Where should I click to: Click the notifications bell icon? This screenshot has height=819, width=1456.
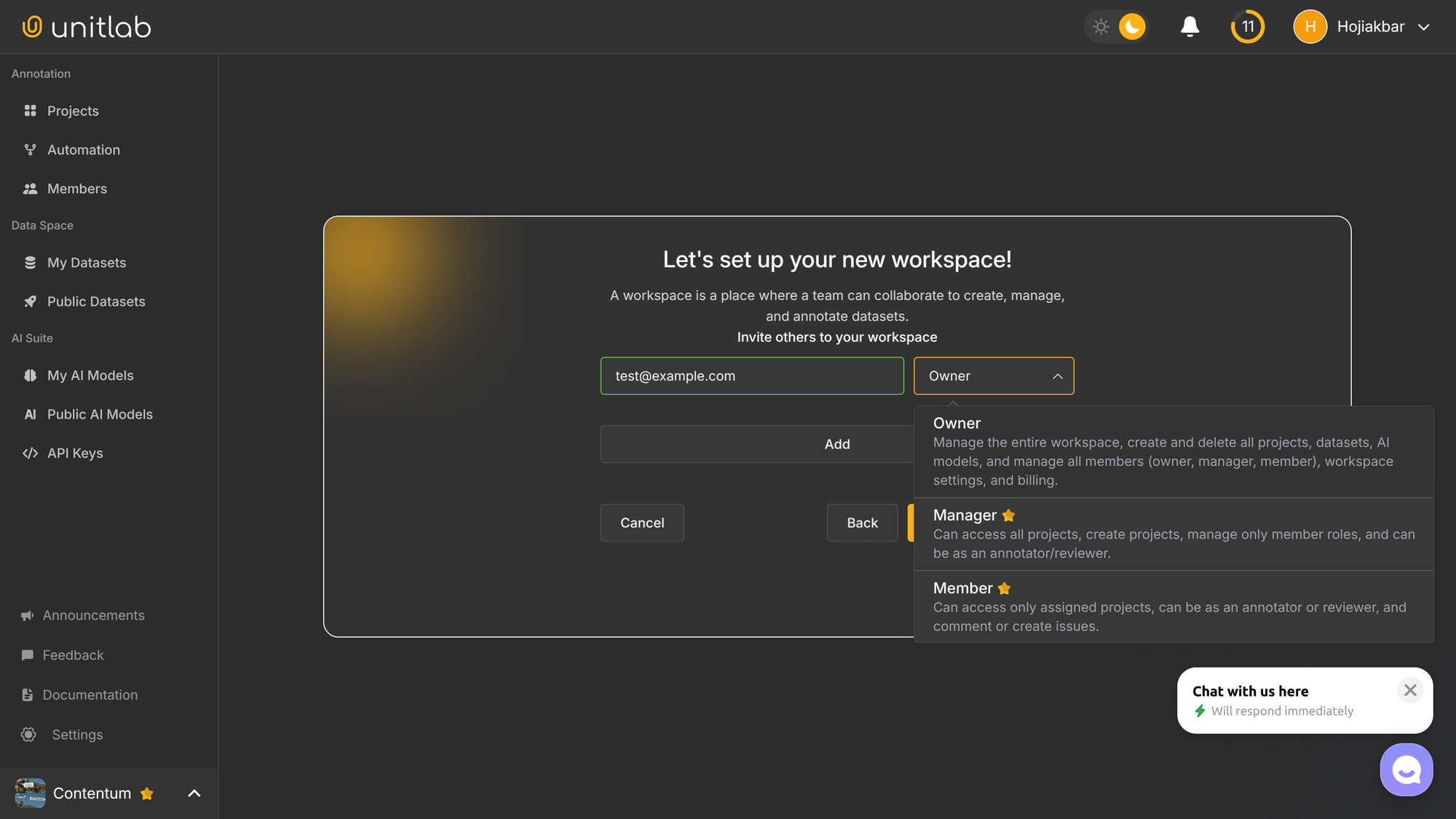[1190, 27]
